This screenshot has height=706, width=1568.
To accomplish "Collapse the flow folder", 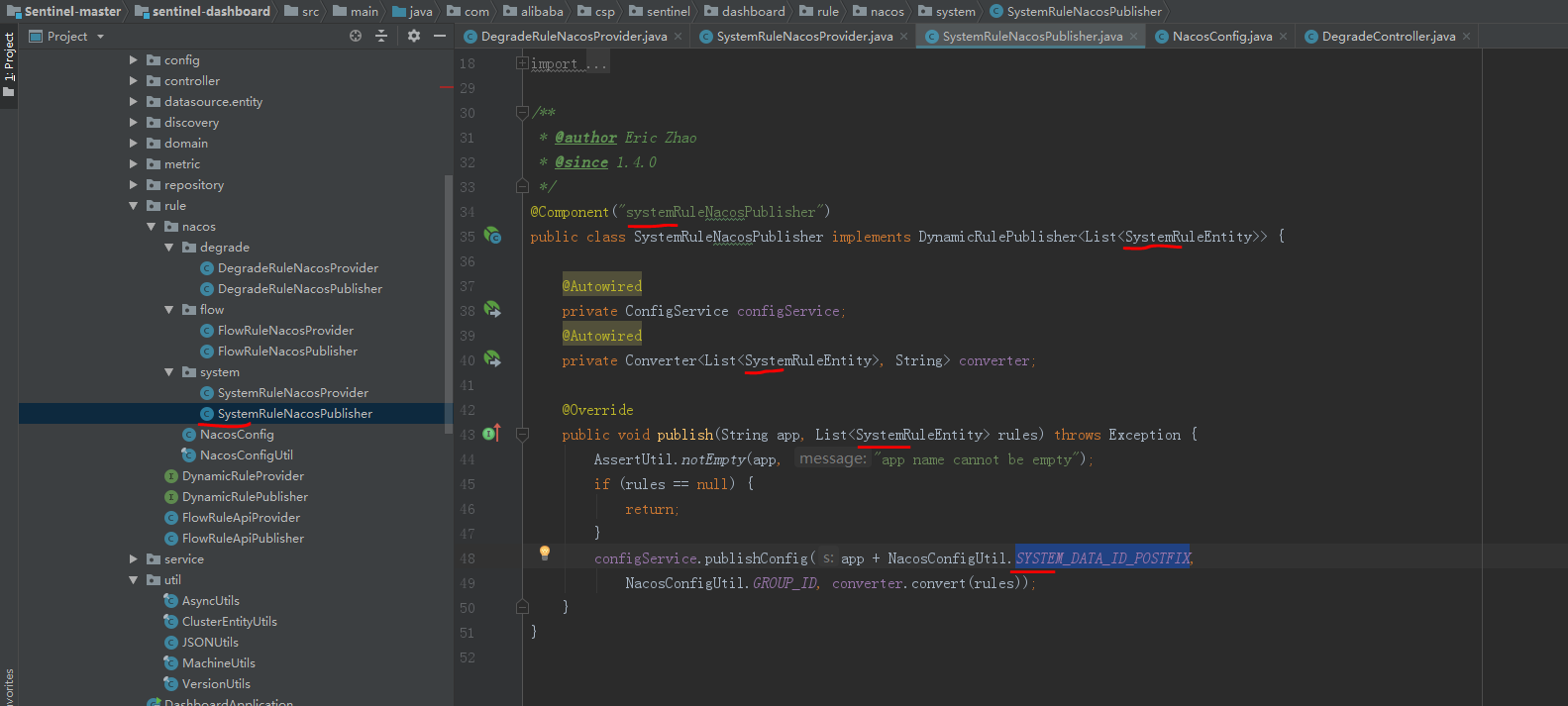I will point(169,310).
